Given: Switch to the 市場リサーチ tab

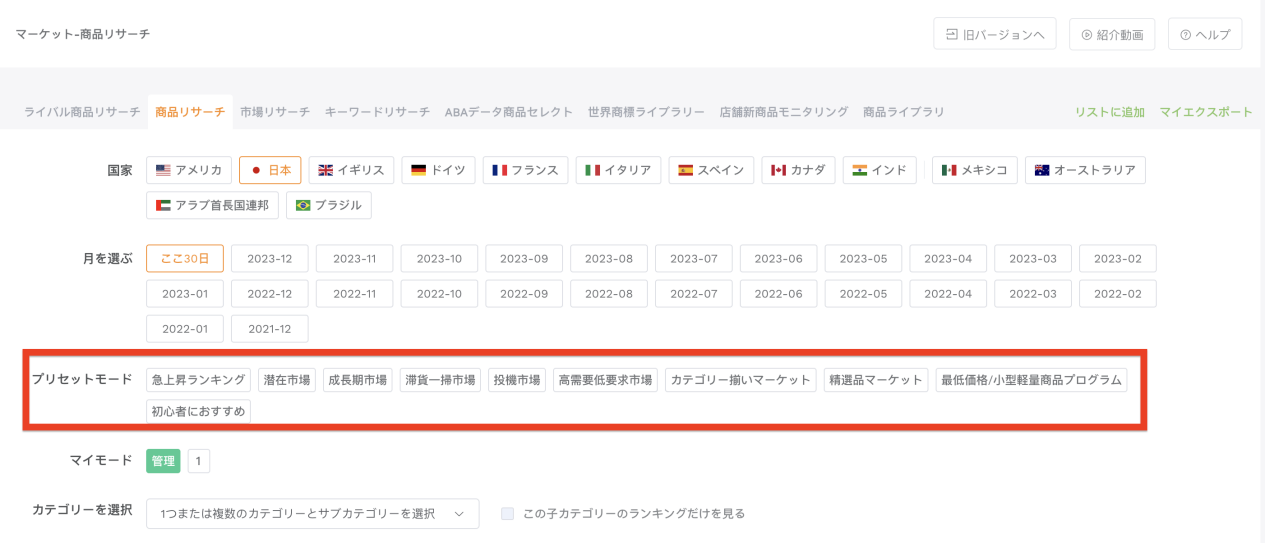Looking at the screenshot, I should point(275,112).
